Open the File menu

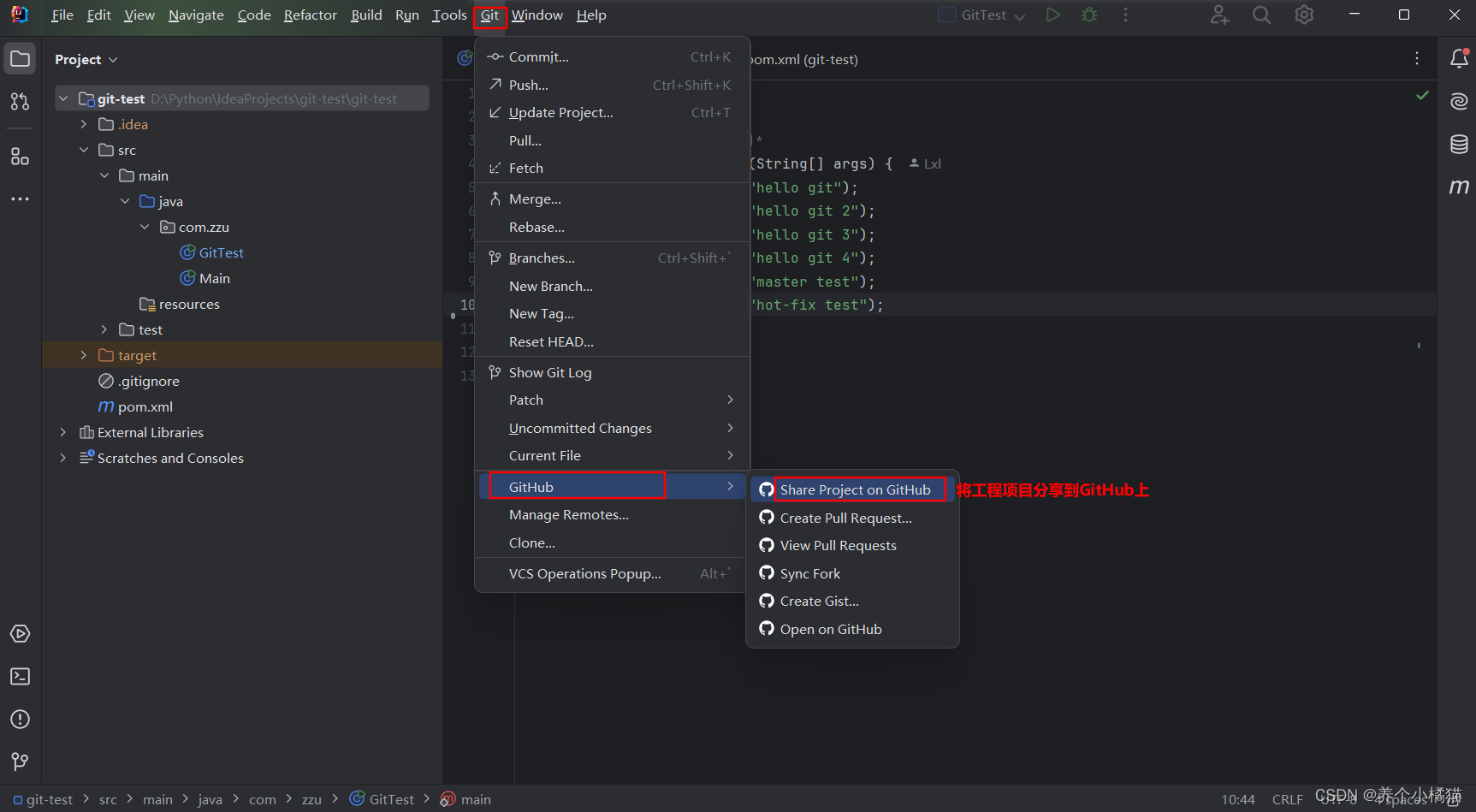coord(62,15)
